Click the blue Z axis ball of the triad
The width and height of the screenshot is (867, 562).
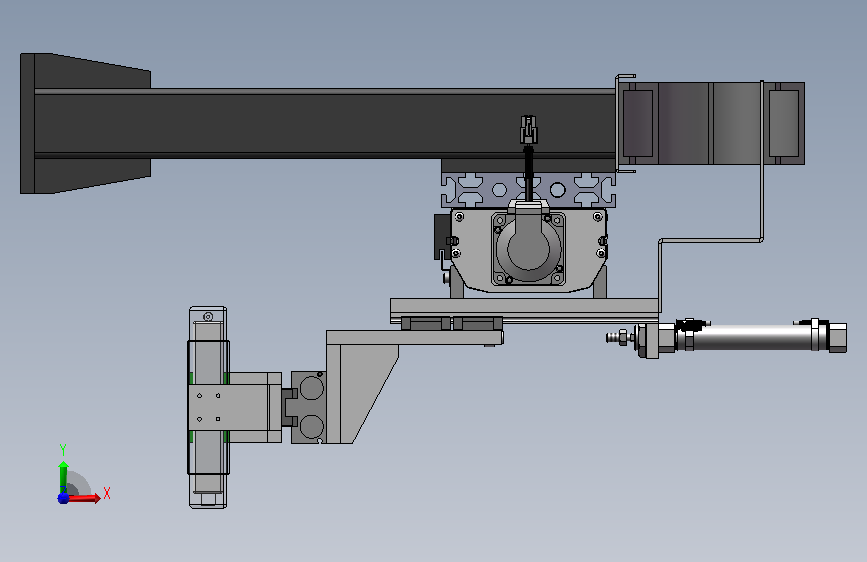[x=63, y=498]
